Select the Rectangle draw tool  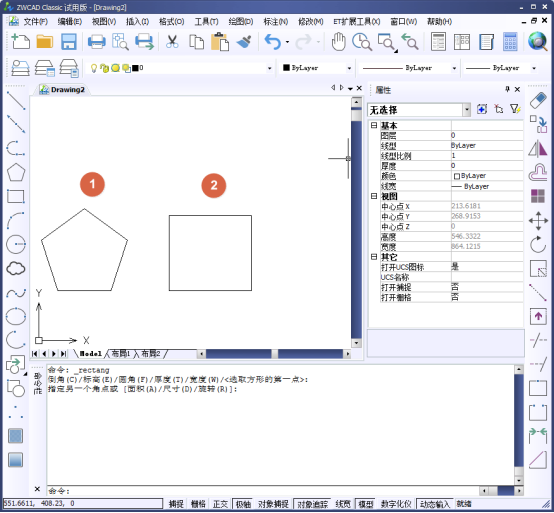[x=16, y=196]
